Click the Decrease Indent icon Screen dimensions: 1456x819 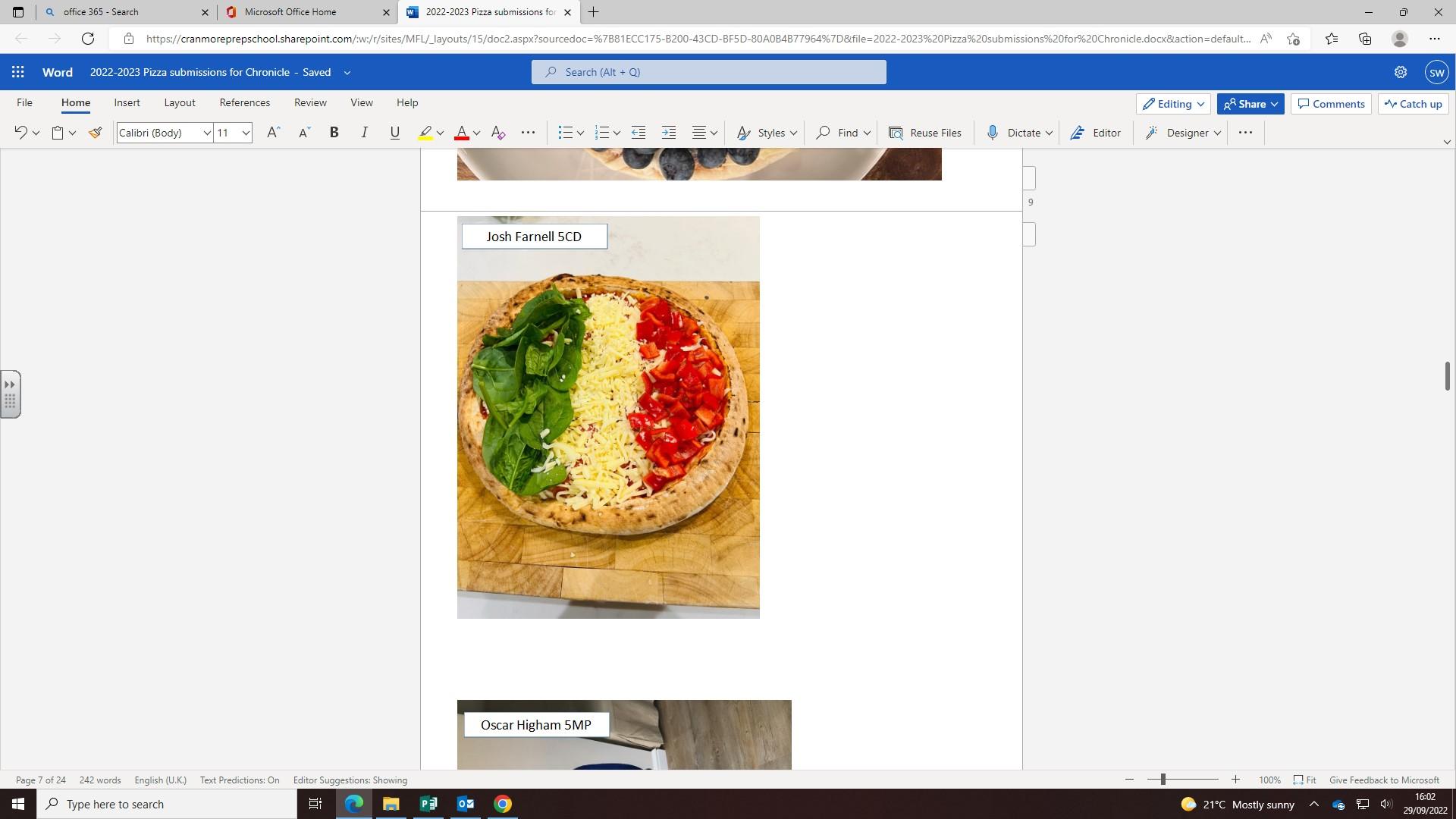[639, 133]
